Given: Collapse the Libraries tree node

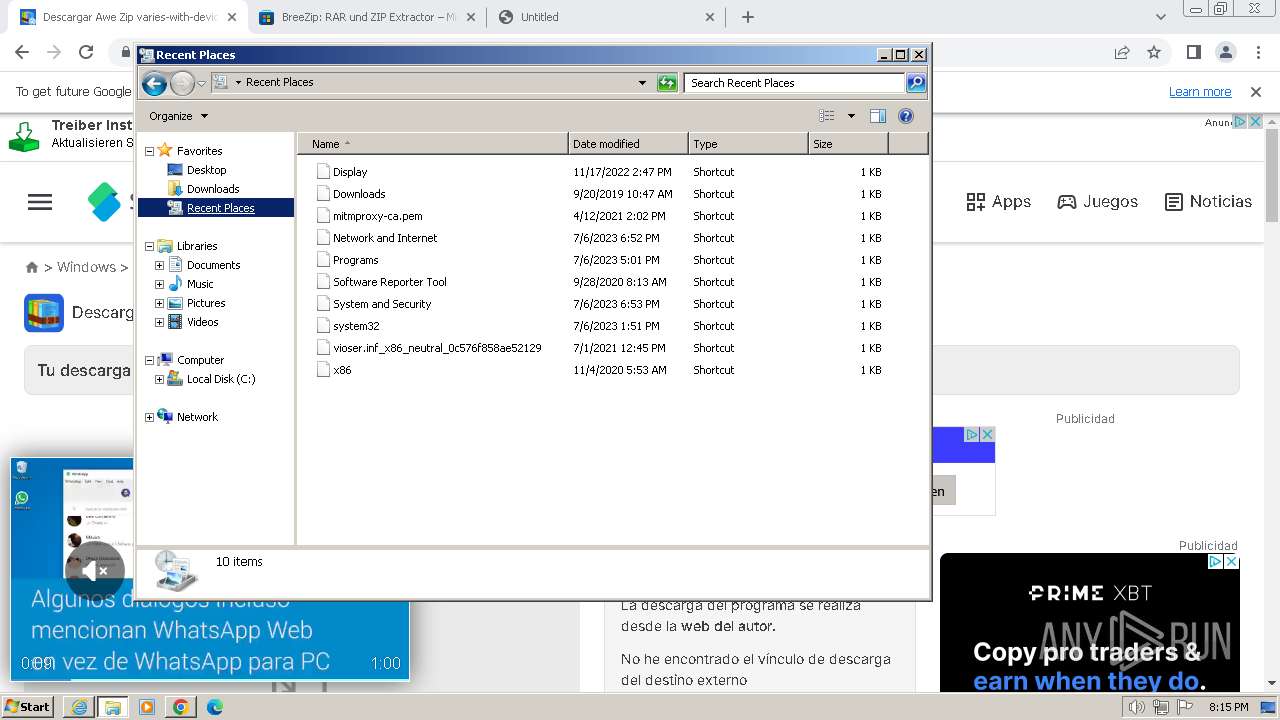Looking at the screenshot, I should tap(149, 246).
